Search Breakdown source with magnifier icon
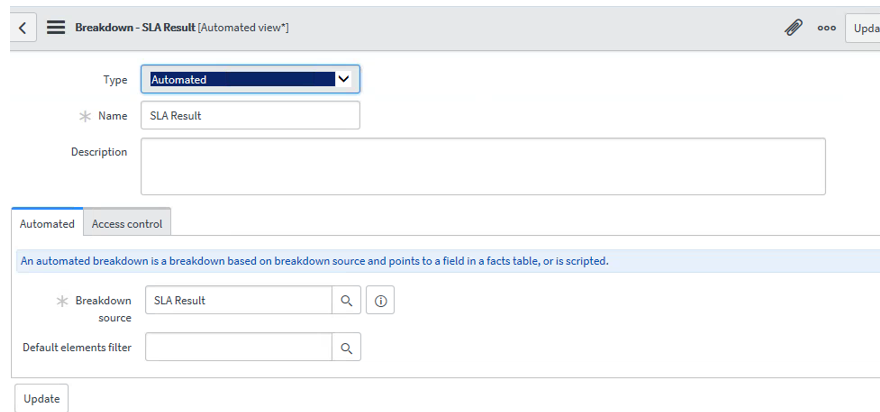The image size is (880, 412). (346, 300)
